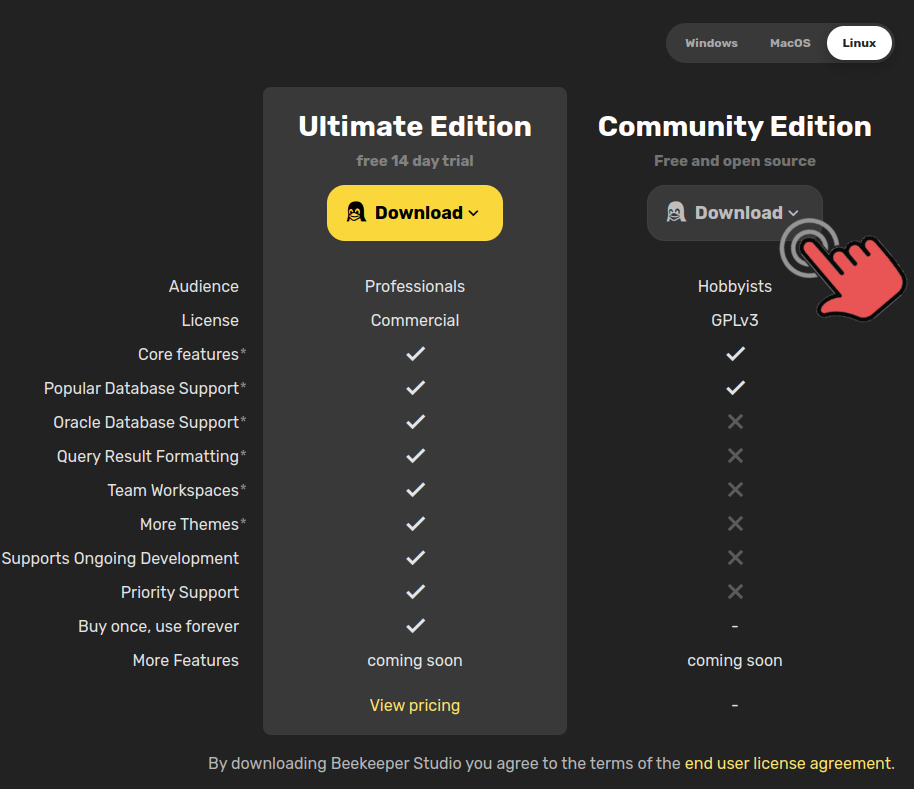
Task: Open the View pricing link
Action: 414,705
